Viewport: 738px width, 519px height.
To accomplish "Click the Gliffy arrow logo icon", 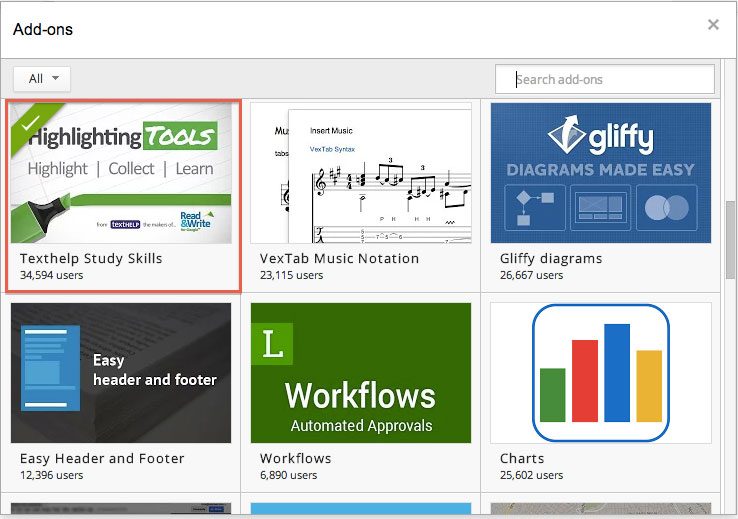I will 566,137.
